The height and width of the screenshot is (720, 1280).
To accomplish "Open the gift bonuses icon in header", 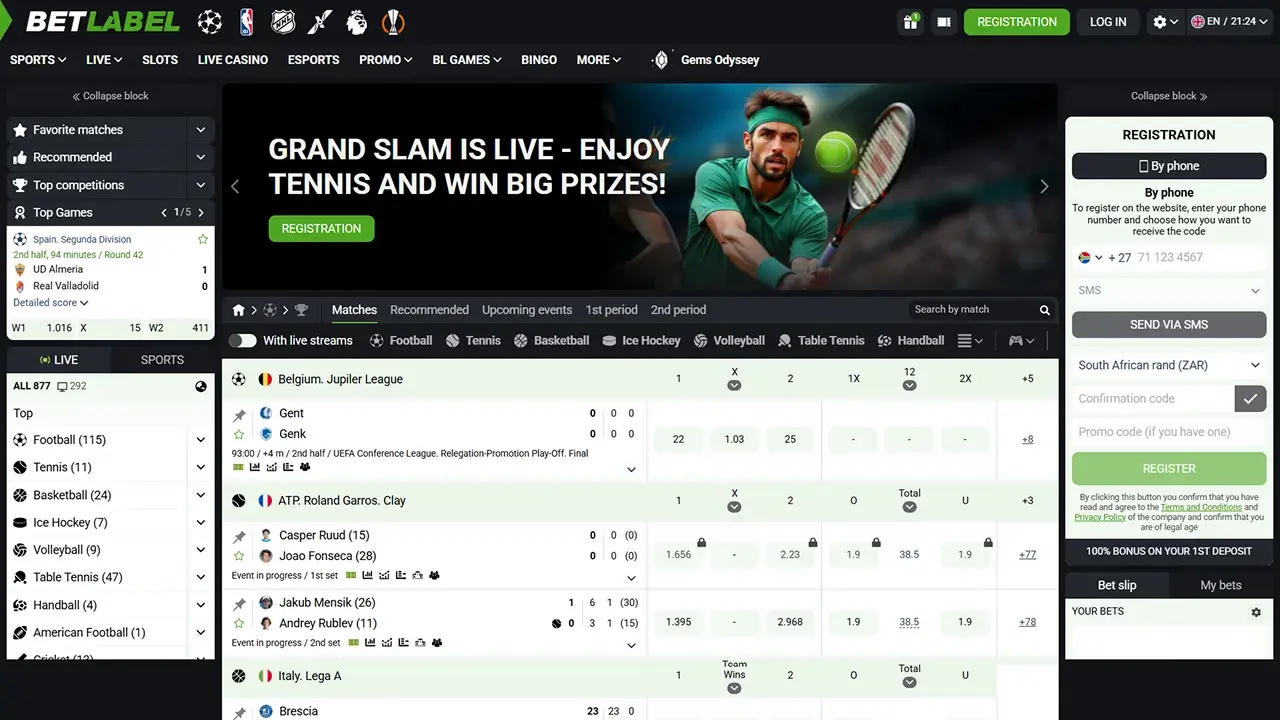I will (x=910, y=22).
